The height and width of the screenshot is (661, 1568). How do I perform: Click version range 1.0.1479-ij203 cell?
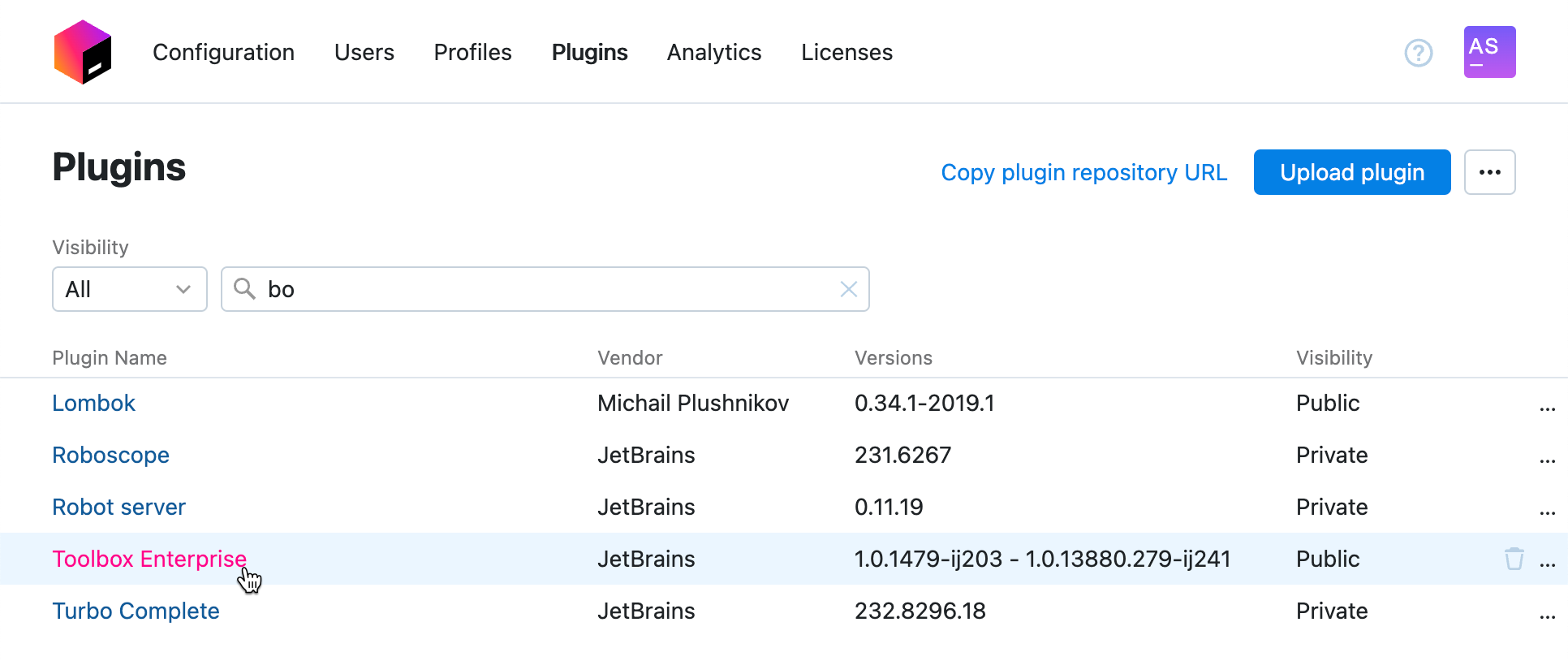[1043, 559]
